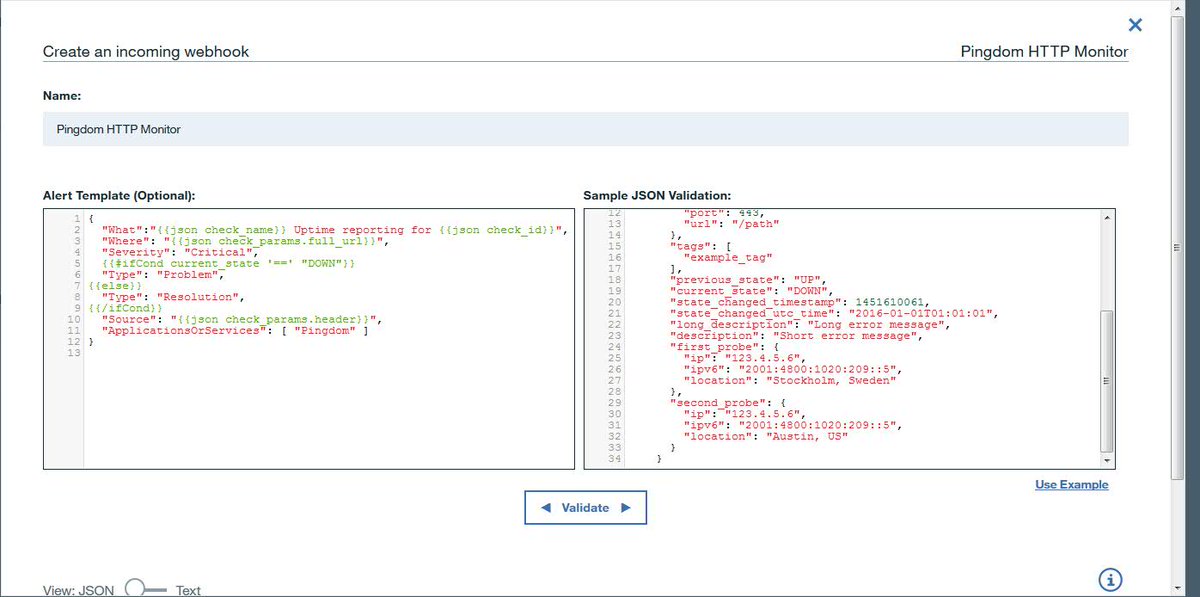The image size is (1200, 597).
Task: Click the "Create an incoming webhook" heading
Action: pyautogui.click(x=146, y=51)
